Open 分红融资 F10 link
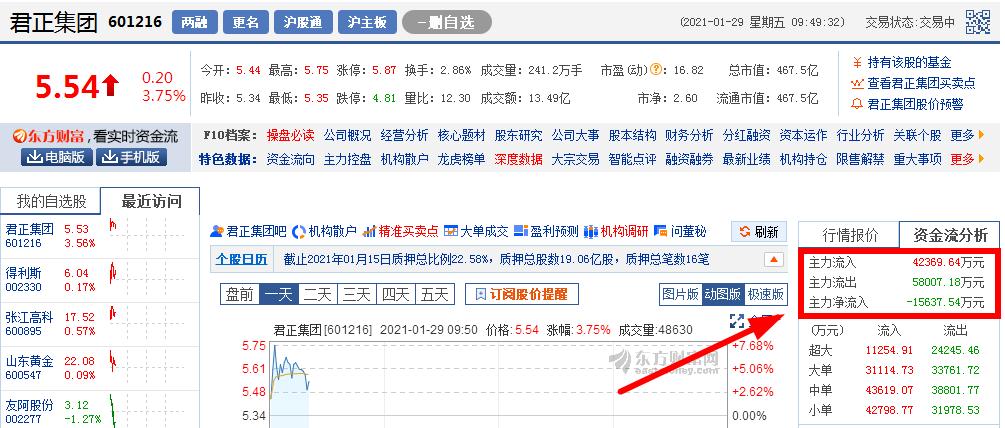1005x428 pixels. (746, 136)
